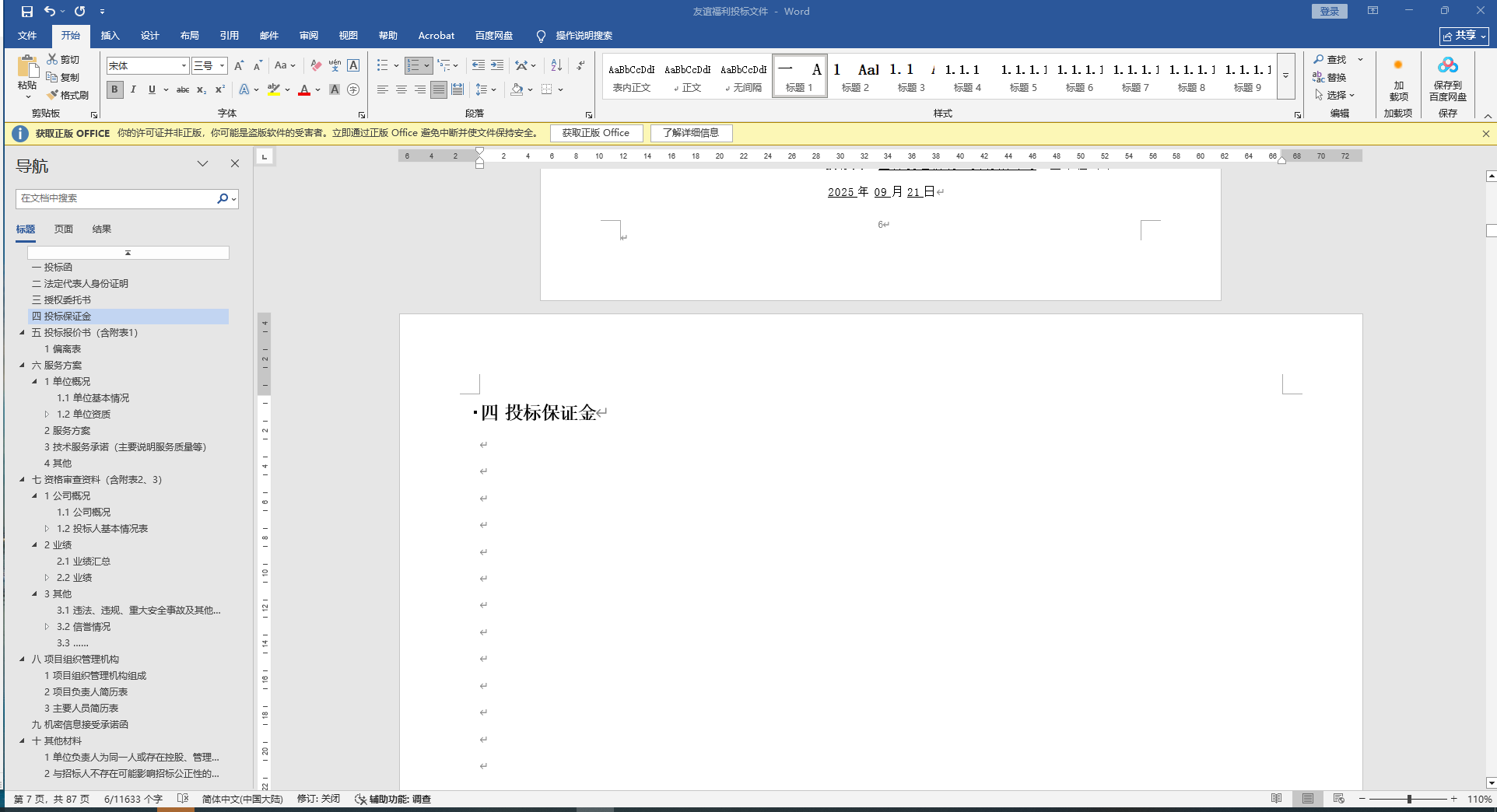Toggle numbered list formatting
The width and height of the screenshot is (1497, 812).
coord(413,65)
